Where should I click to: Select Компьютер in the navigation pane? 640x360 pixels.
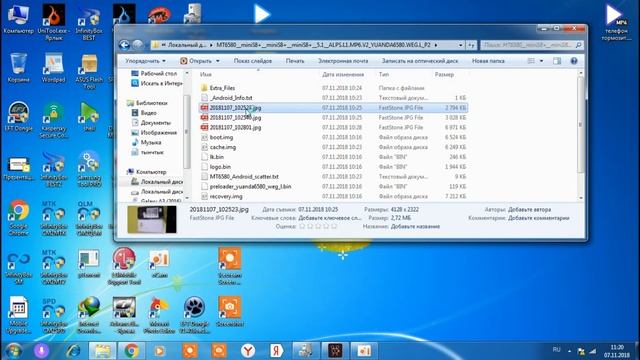click(151, 172)
